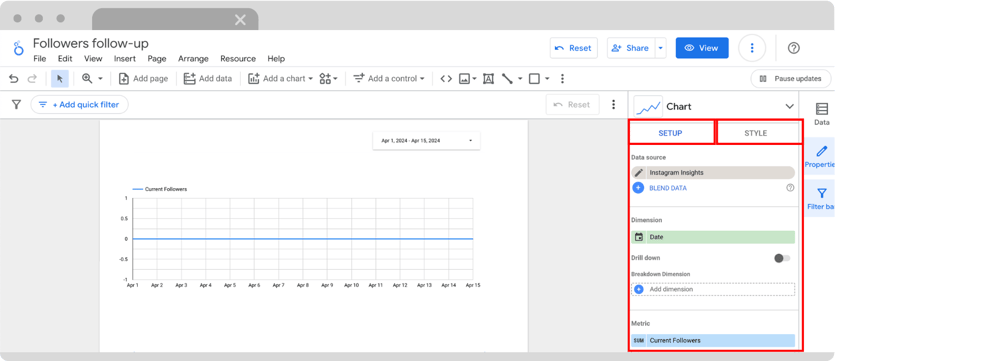Image resolution: width=987 pixels, height=361 pixels.
Task: Click the Share button
Action: [x=631, y=48]
